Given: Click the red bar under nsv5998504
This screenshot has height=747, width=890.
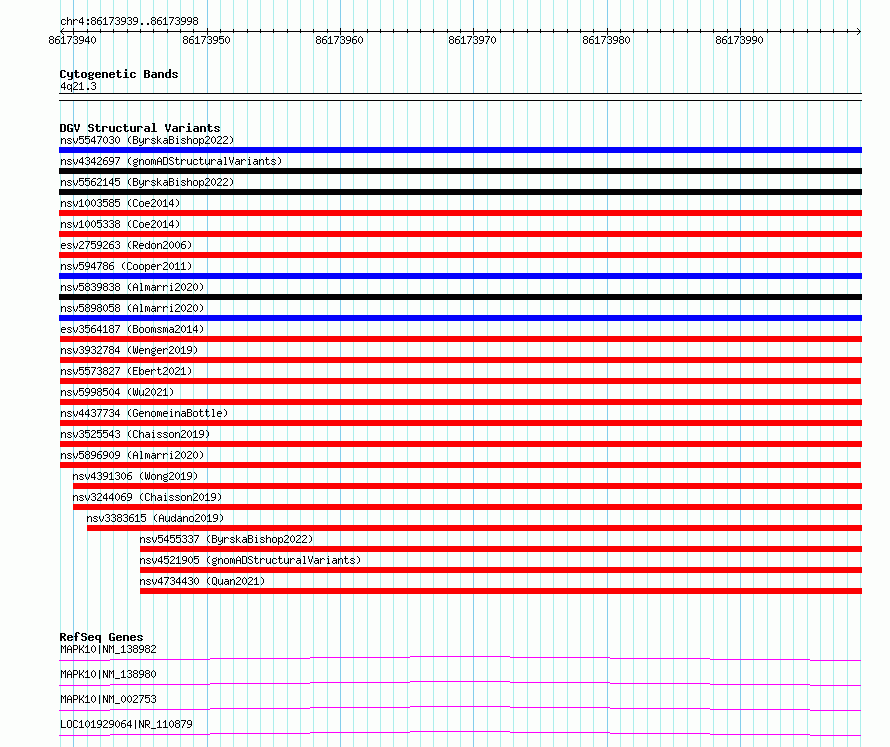Looking at the screenshot, I should click(x=460, y=402).
